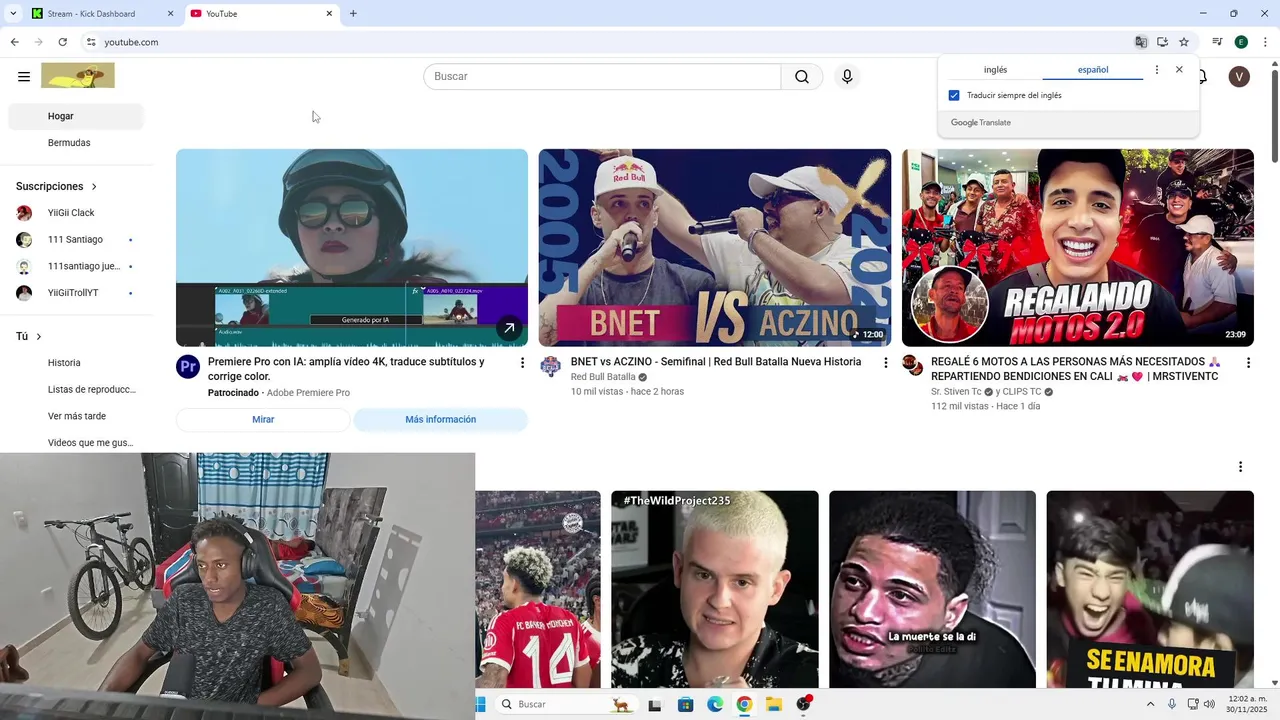
Task: Show hidden system tray icons chevron
Action: point(1150,704)
